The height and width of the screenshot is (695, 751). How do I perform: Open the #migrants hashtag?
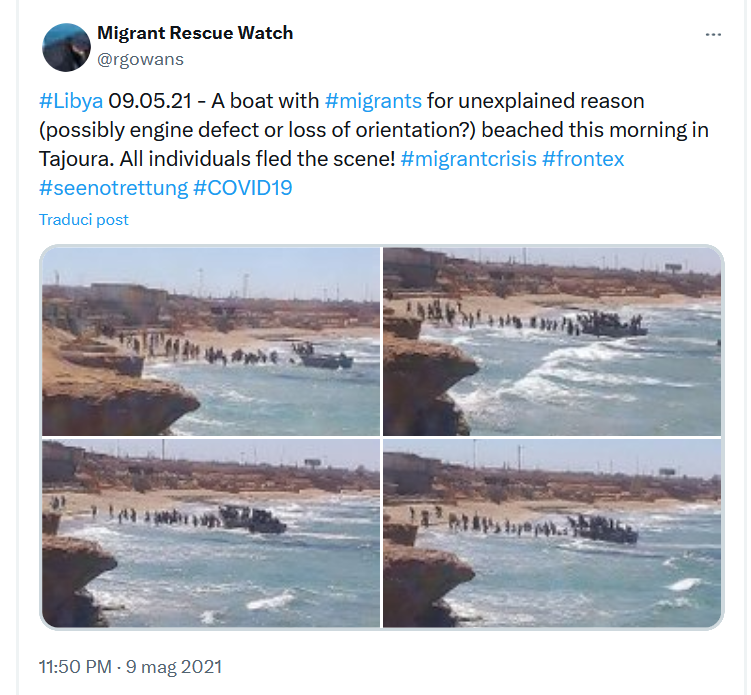pos(373,101)
